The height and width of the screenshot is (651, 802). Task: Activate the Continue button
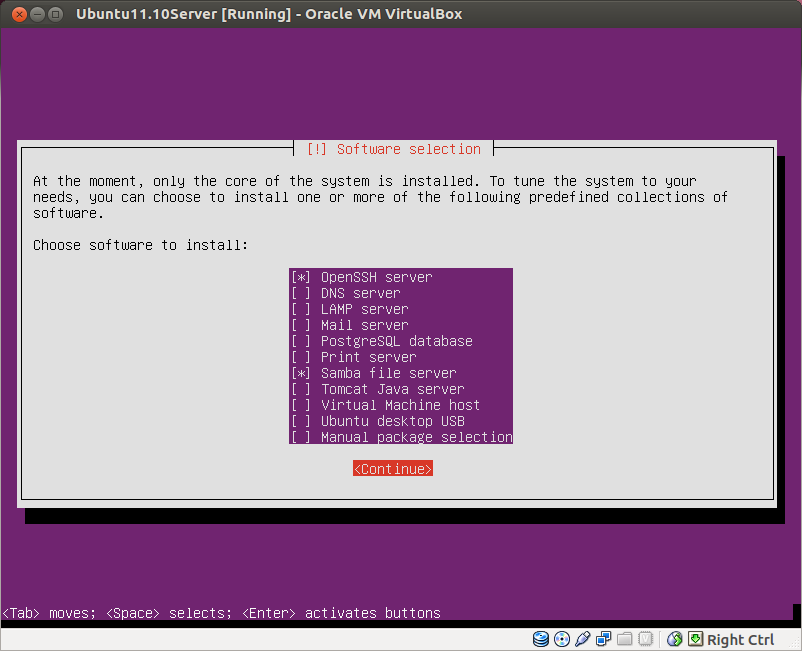coord(392,468)
